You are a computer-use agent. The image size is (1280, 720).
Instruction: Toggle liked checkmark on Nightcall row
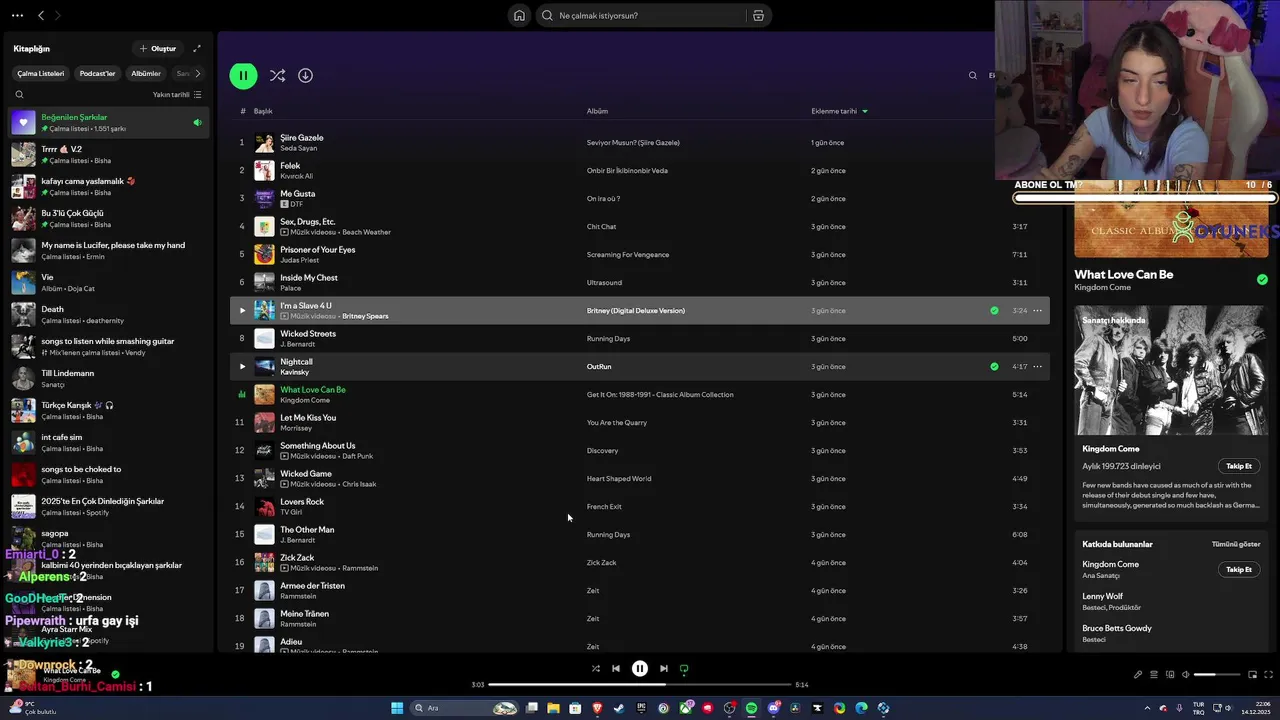(994, 367)
